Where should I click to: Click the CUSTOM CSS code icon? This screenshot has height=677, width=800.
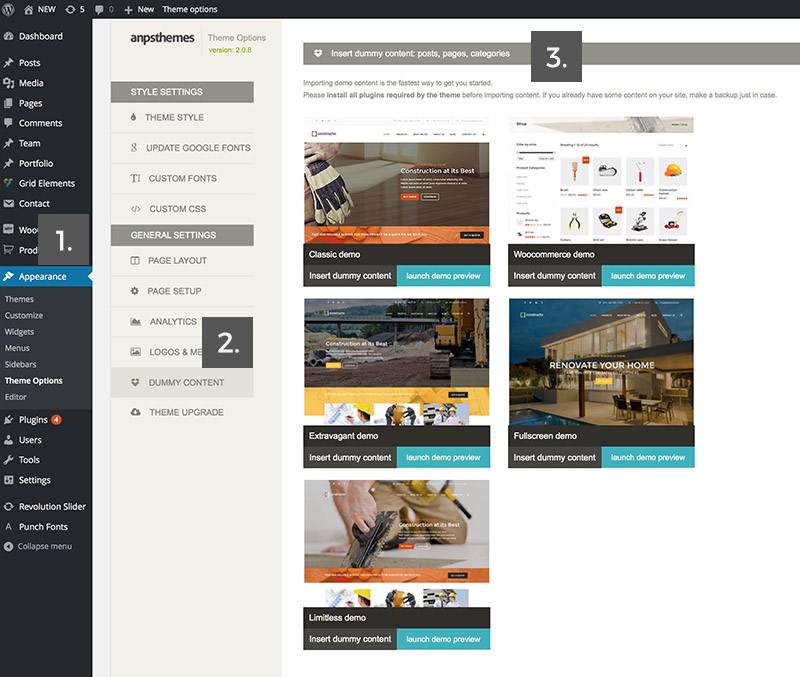click(135, 209)
